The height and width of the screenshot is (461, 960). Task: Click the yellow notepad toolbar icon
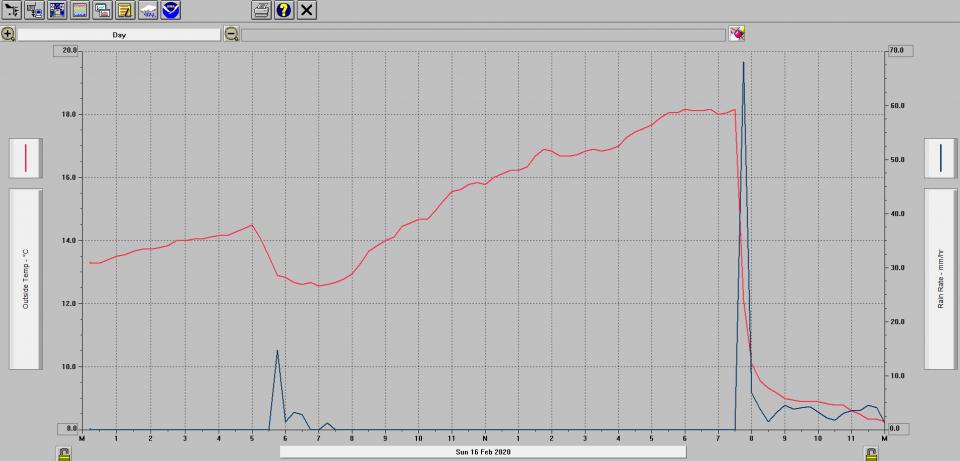(x=125, y=10)
